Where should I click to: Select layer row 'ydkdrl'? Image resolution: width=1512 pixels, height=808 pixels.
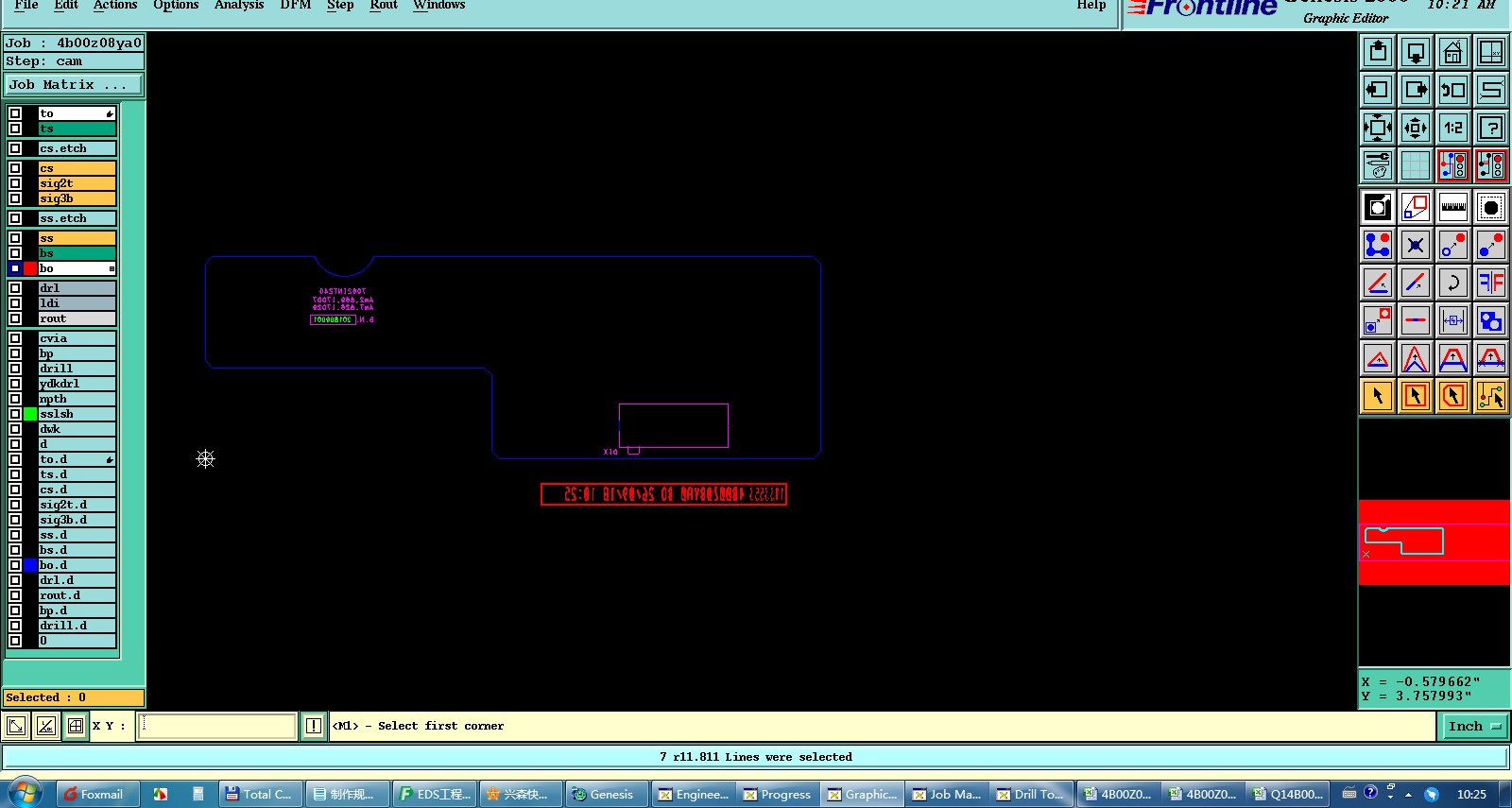tap(77, 384)
